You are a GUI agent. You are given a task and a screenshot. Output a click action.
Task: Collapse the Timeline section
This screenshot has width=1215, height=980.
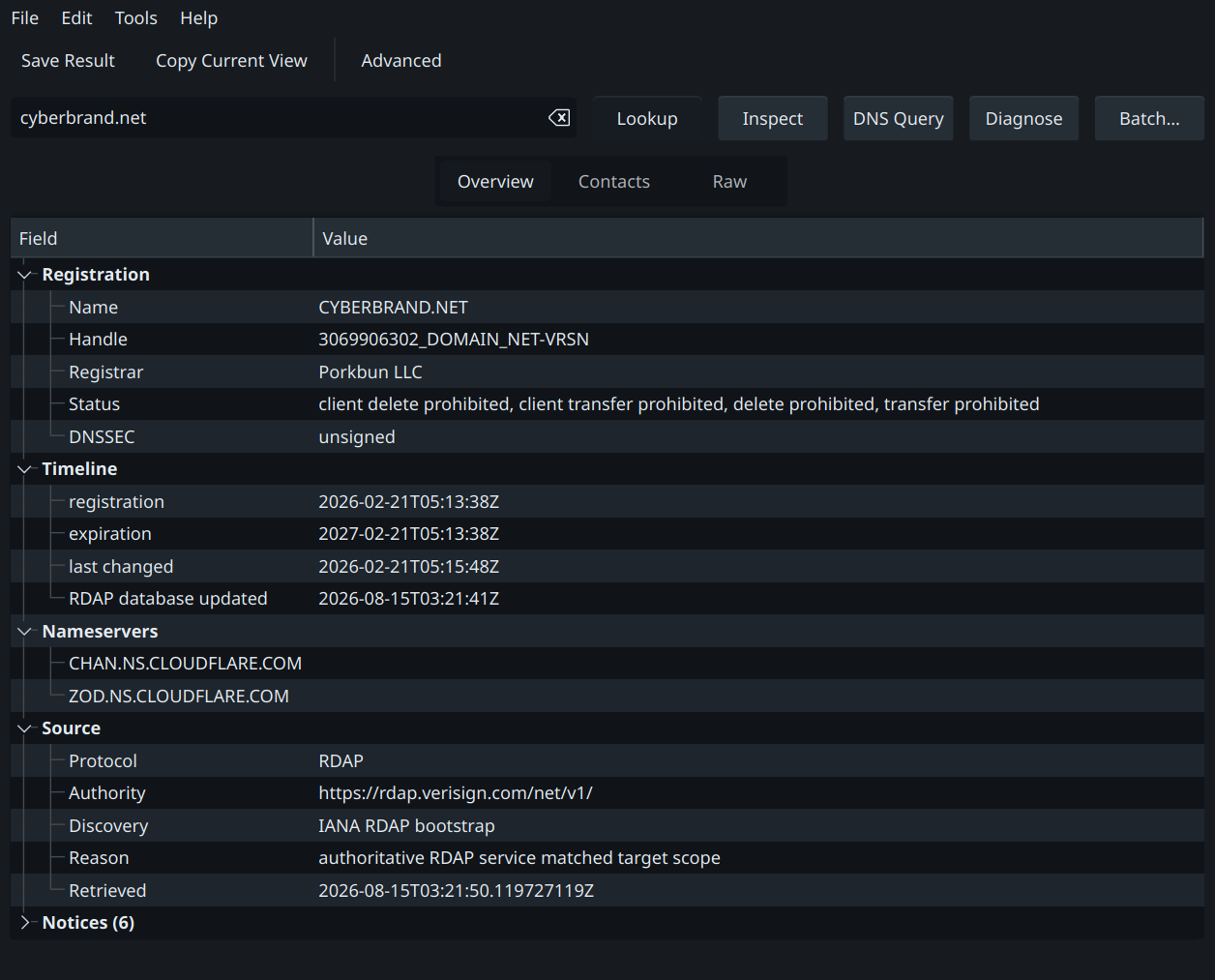25,469
